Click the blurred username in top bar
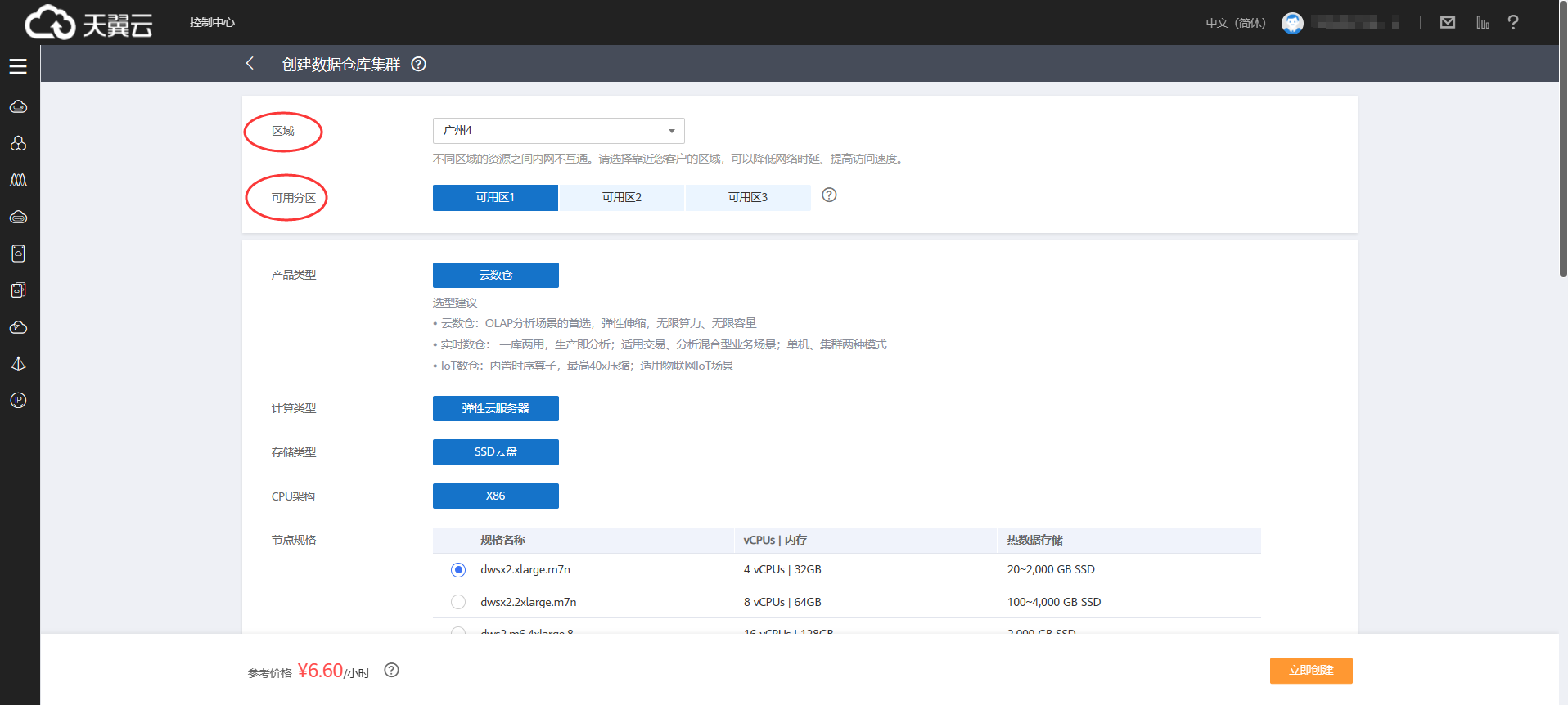 click(1354, 23)
